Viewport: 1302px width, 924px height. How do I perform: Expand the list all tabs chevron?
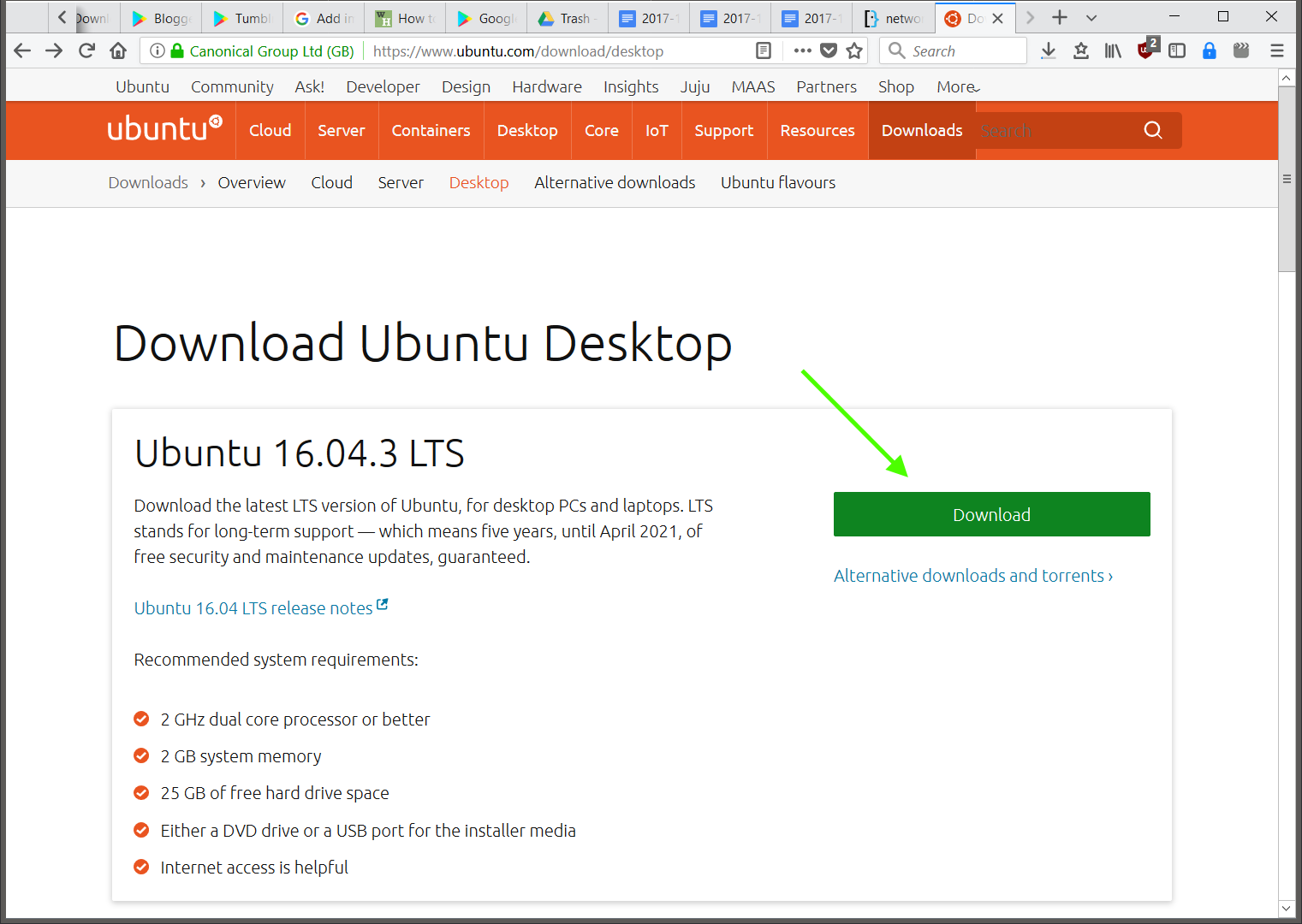pyautogui.click(x=1091, y=18)
